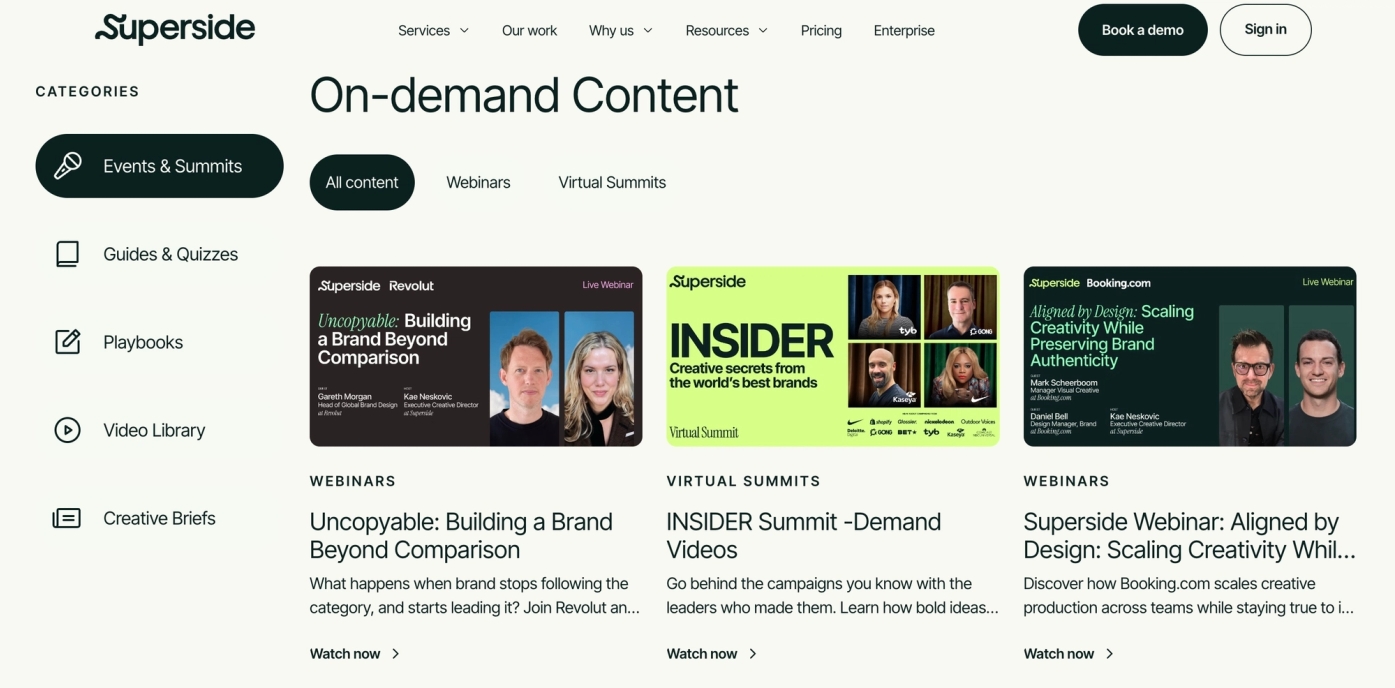Open the Video Library play icon
Image resolution: width=1395 pixels, height=688 pixels.
point(67,430)
